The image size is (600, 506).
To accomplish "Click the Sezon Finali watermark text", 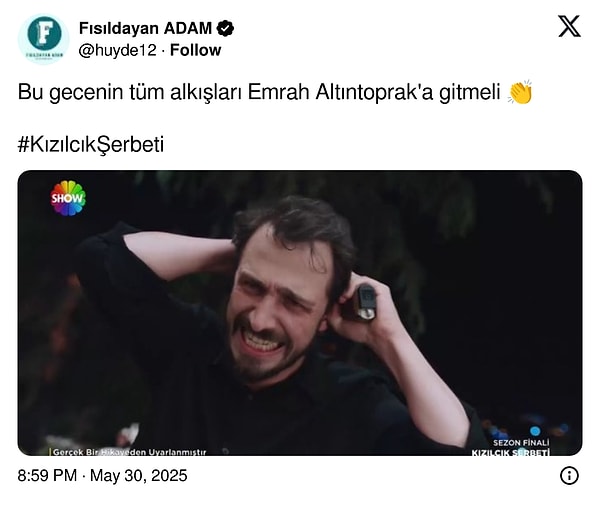I will (521, 443).
